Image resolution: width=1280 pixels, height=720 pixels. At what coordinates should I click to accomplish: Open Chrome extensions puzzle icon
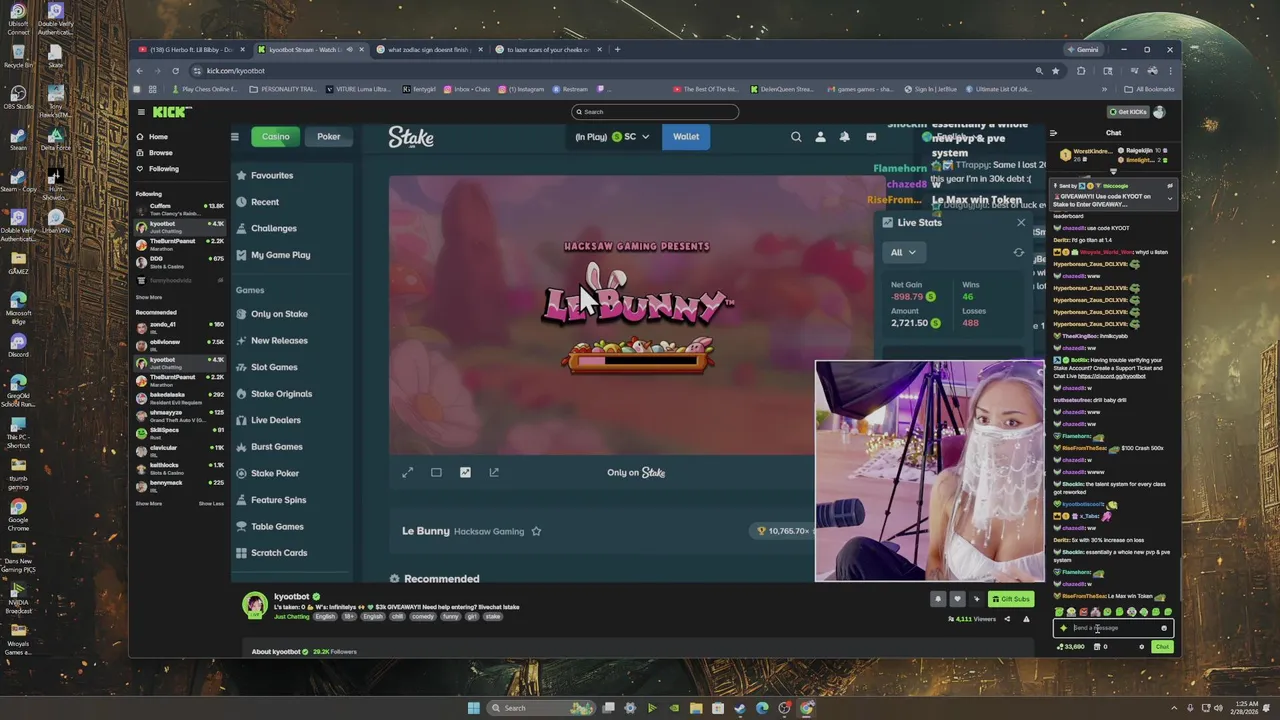pyautogui.click(x=1081, y=71)
